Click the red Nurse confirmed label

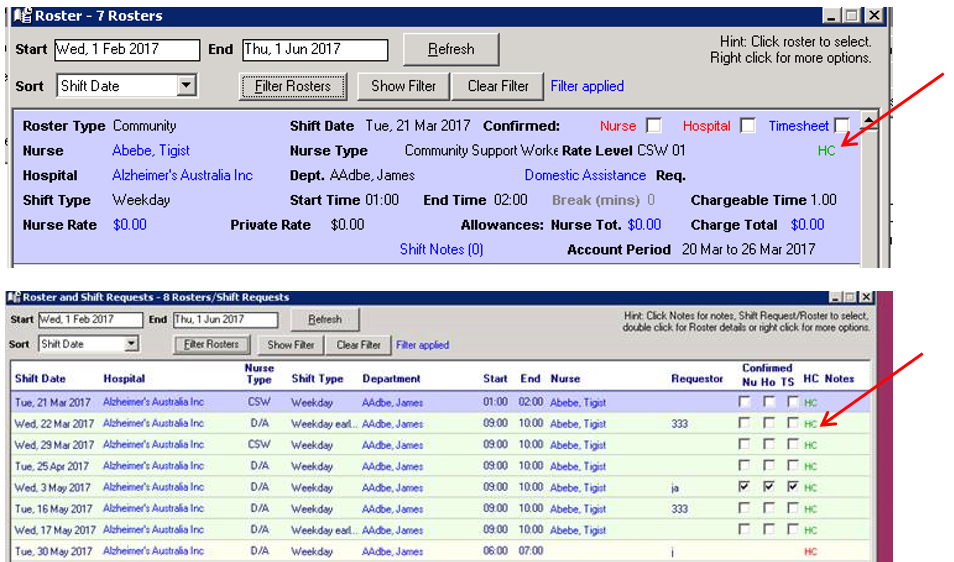[x=618, y=126]
